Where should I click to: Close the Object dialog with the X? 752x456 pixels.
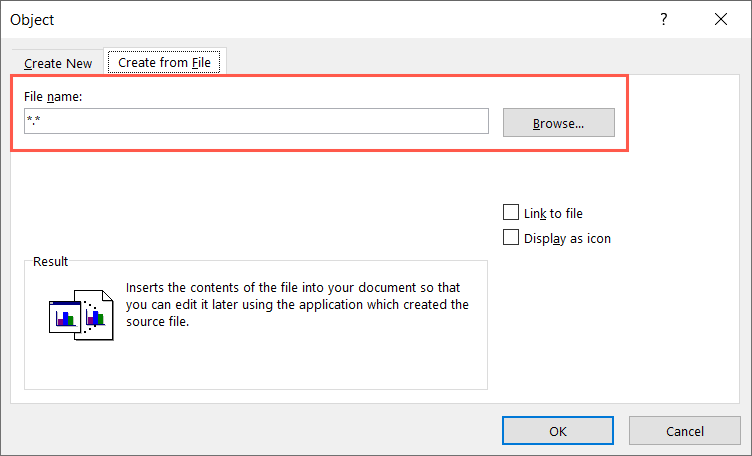(721, 19)
